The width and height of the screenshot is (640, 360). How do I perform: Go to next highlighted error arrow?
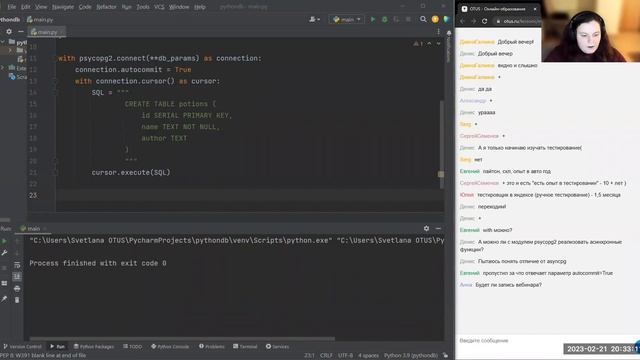pos(438,44)
